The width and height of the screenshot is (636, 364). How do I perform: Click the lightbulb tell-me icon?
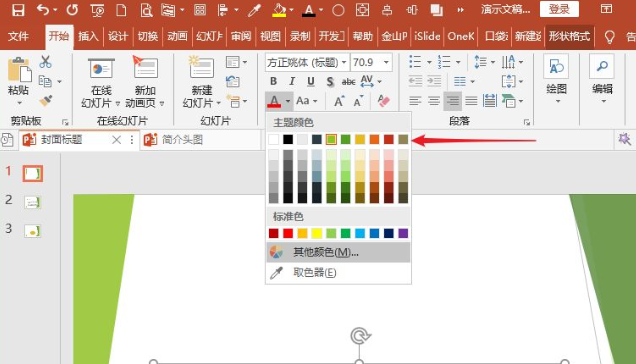click(x=609, y=37)
